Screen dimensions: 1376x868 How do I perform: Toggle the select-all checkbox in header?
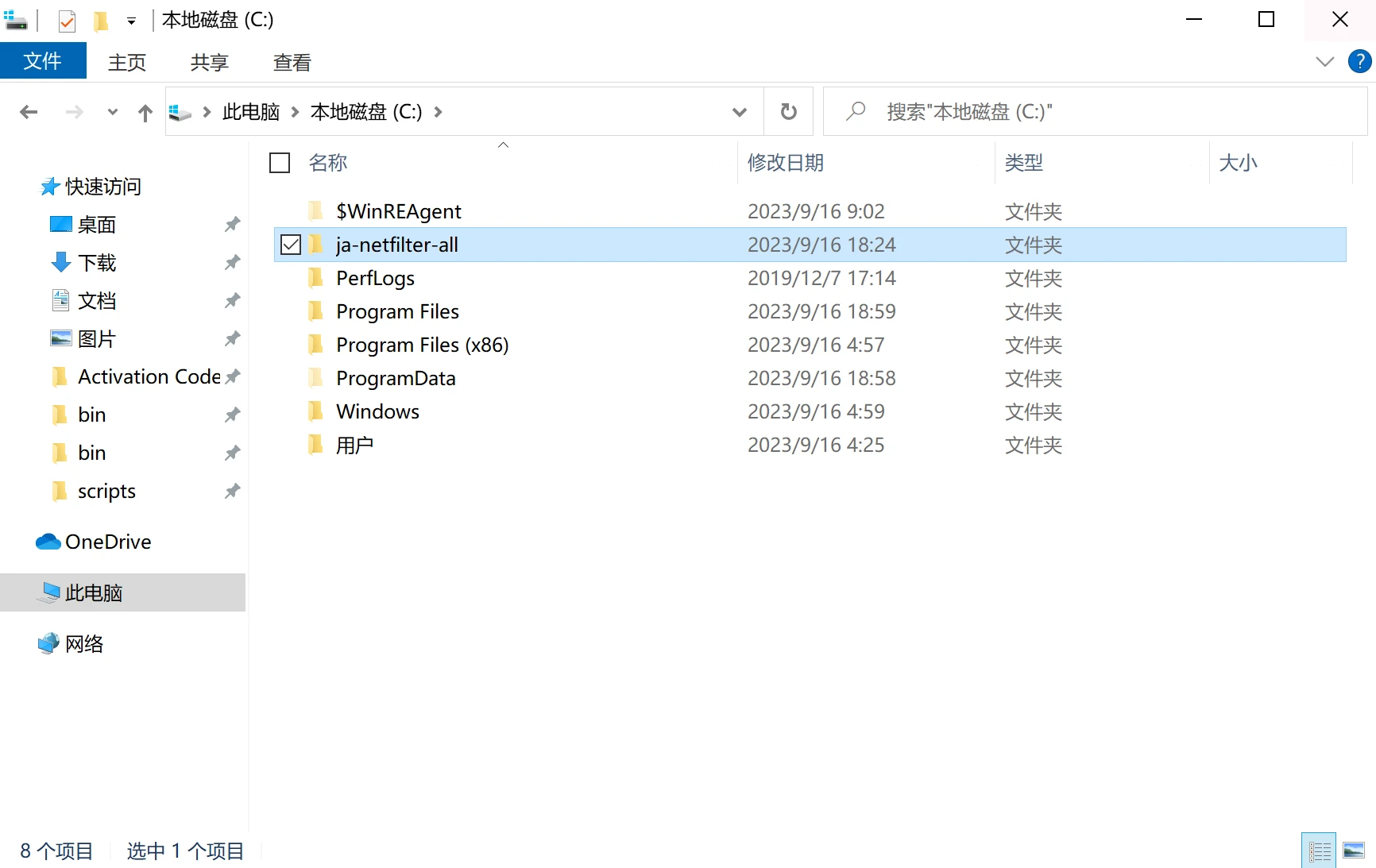[280, 163]
